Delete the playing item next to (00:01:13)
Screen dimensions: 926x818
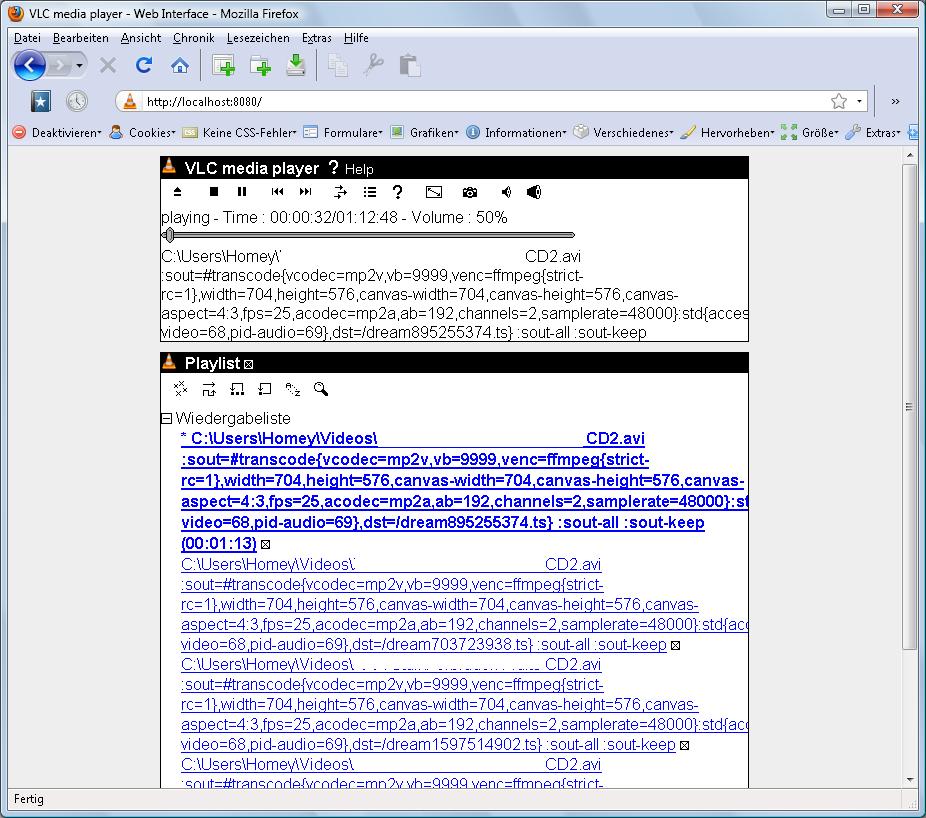coord(266,545)
